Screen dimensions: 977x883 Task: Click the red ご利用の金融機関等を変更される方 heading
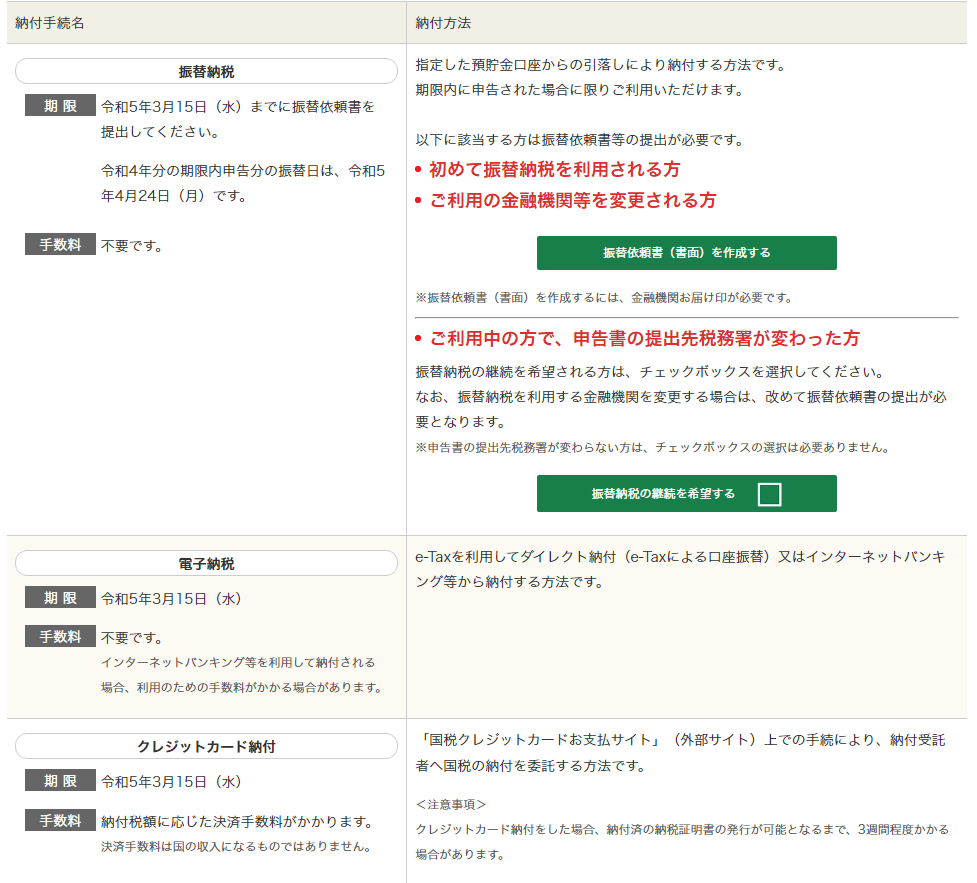tap(572, 200)
